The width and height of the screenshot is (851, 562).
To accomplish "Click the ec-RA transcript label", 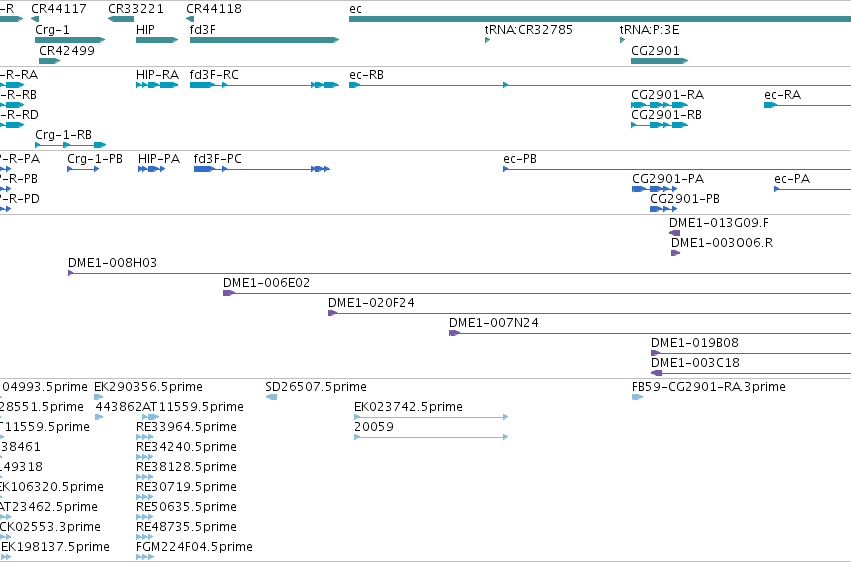I will coord(783,95).
